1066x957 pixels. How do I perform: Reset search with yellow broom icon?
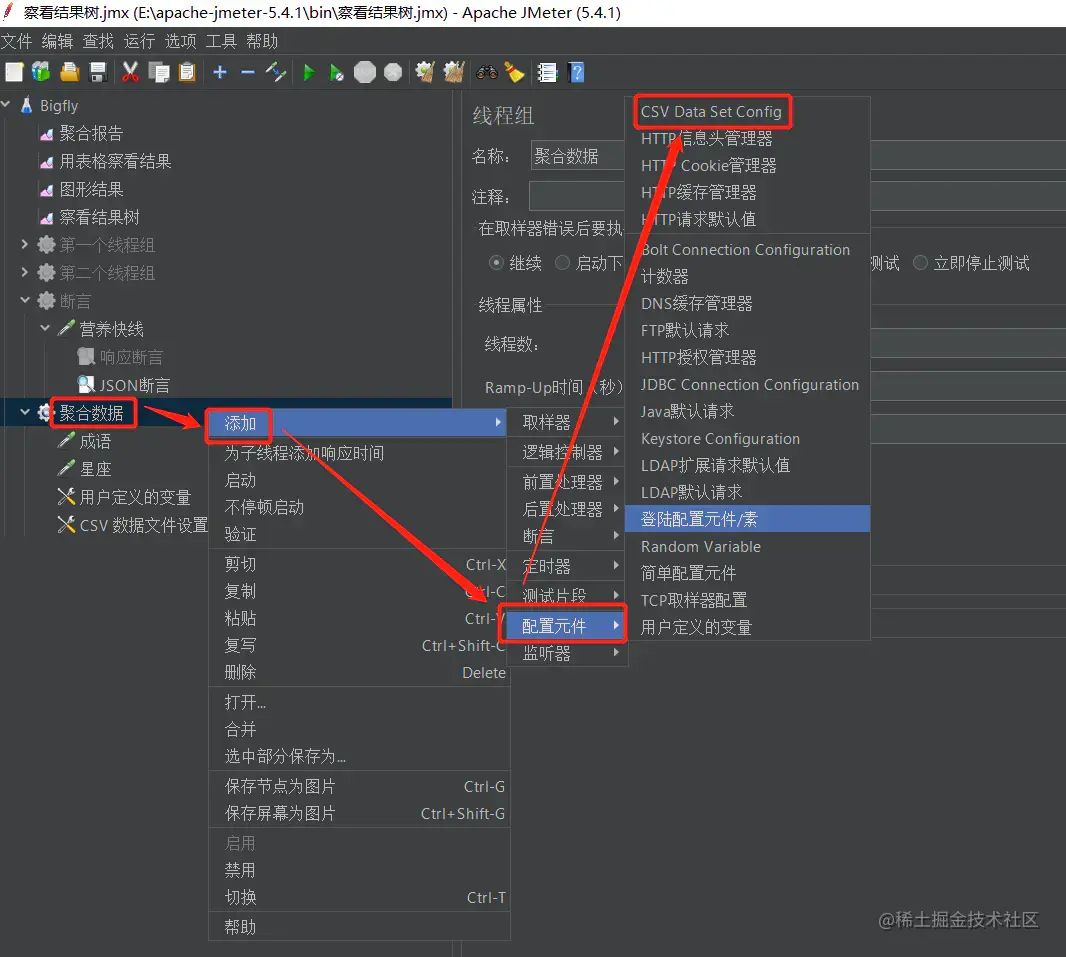[515, 72]
